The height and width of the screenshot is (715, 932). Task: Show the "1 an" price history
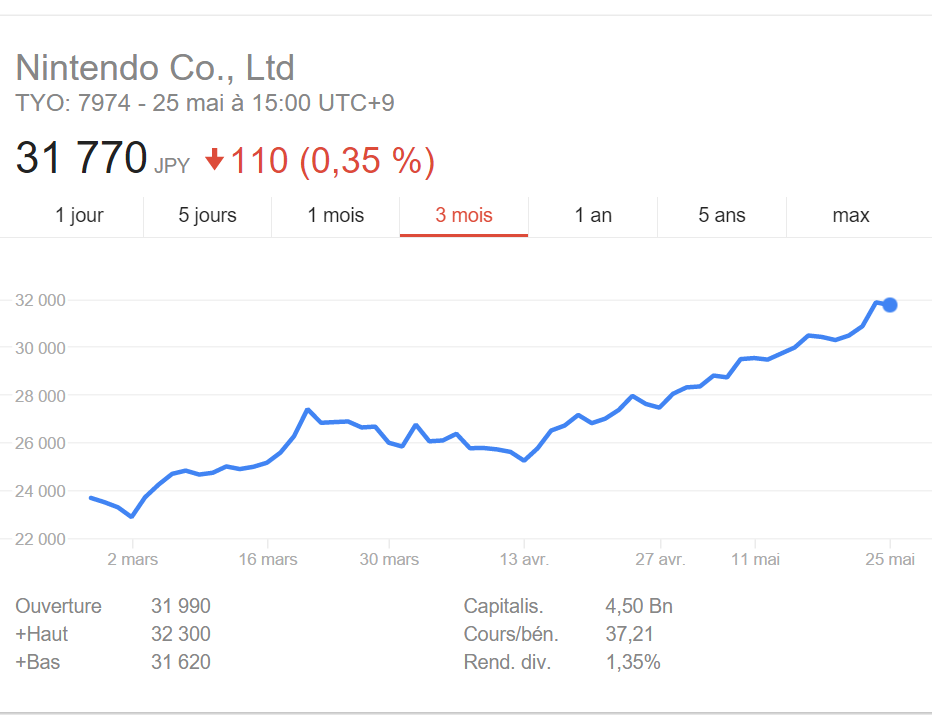point(593,215)
